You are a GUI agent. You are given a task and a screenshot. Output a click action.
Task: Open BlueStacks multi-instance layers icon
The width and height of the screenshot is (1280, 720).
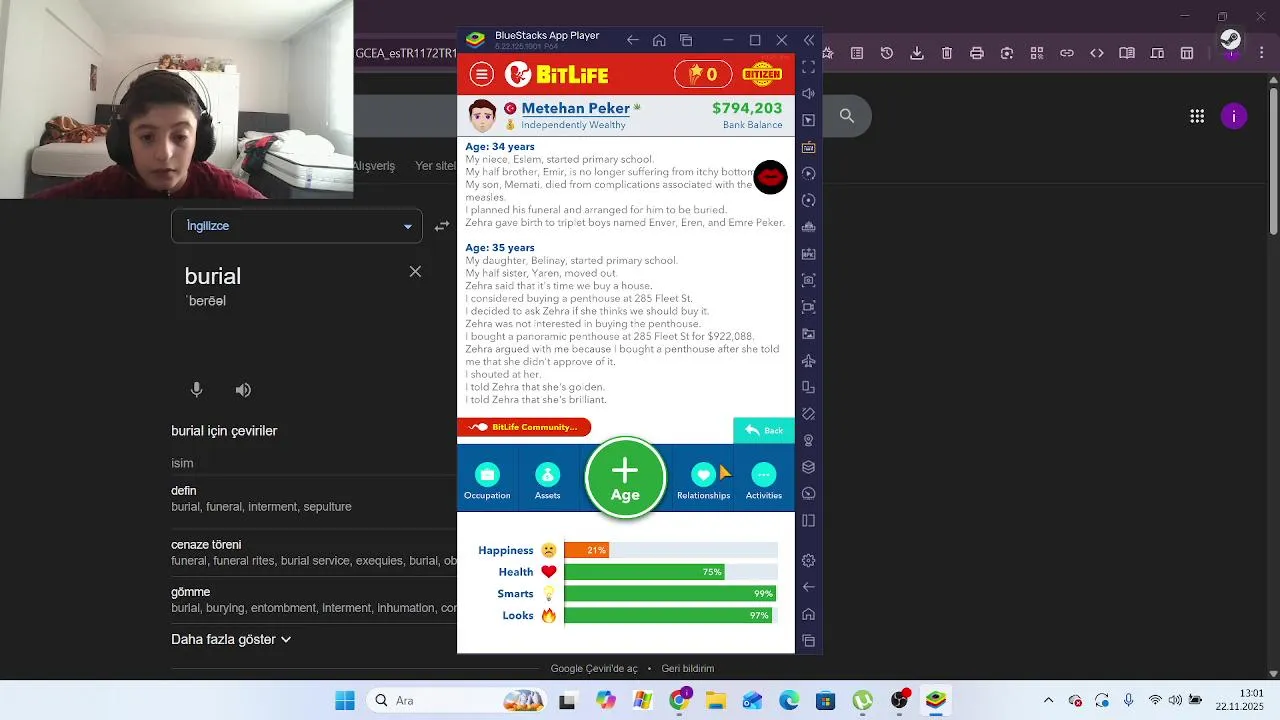[x=809, y=467]
